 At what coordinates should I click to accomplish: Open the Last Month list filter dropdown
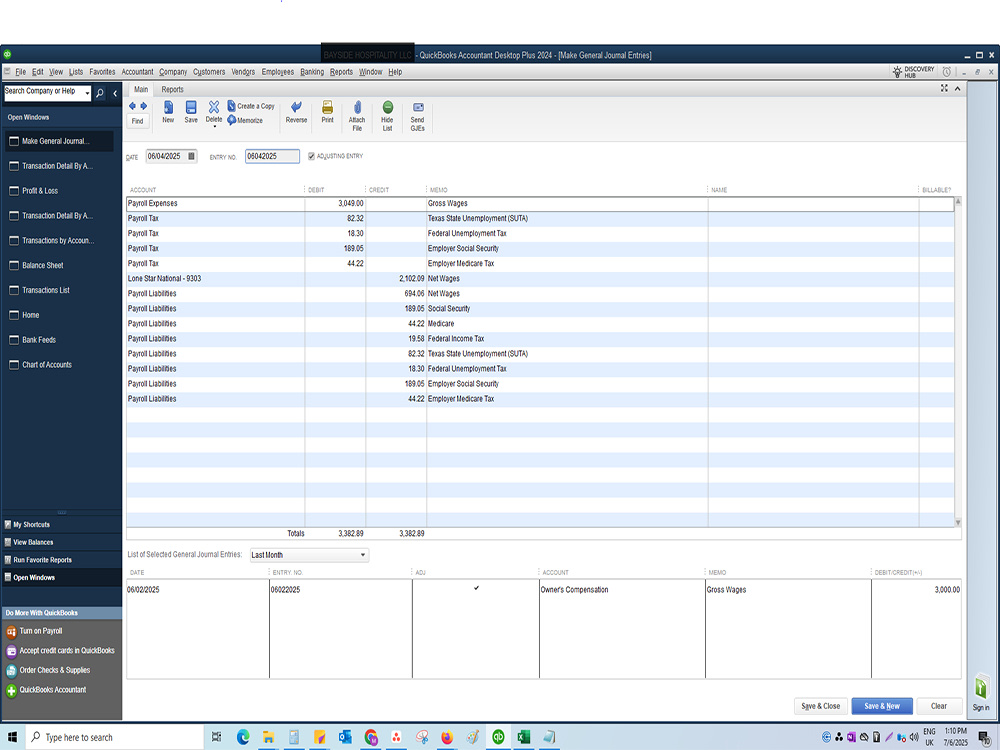pos(309,555)
